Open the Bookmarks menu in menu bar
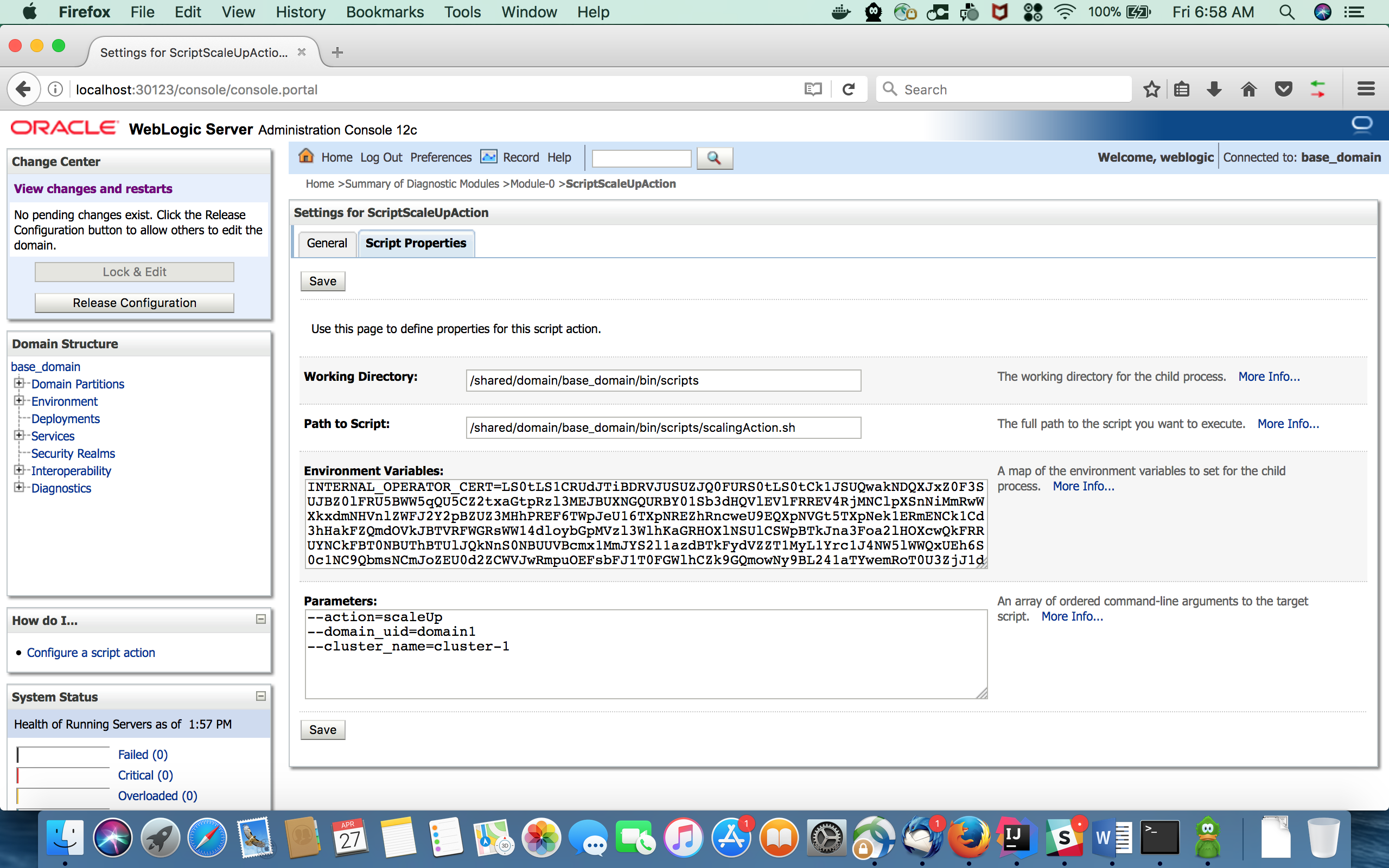 (x=385, y=12)
